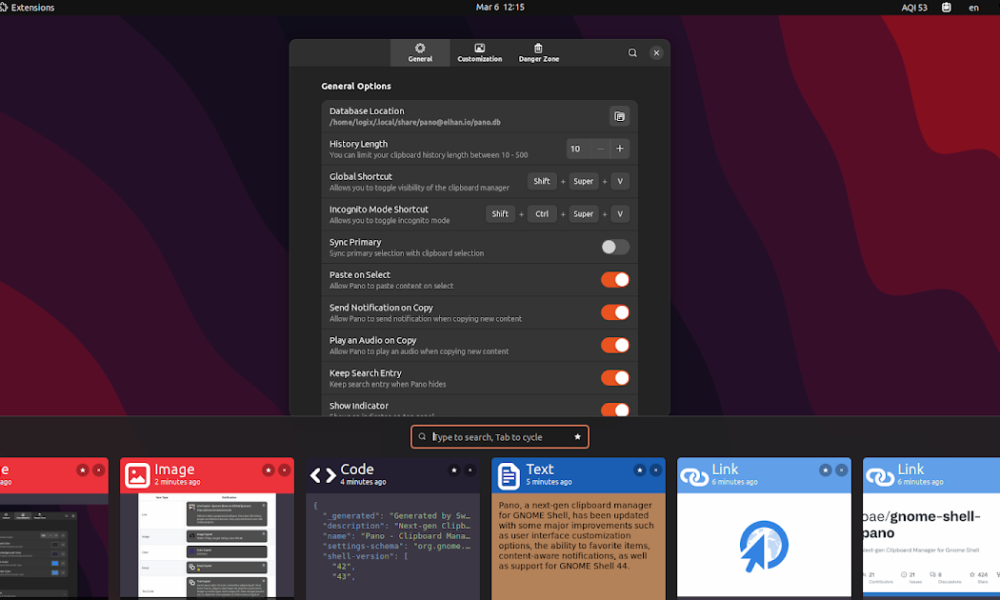This screenshot has width=1000, height=600.
Task: Favorite the Image clipboard card
Action: (268, 470)
